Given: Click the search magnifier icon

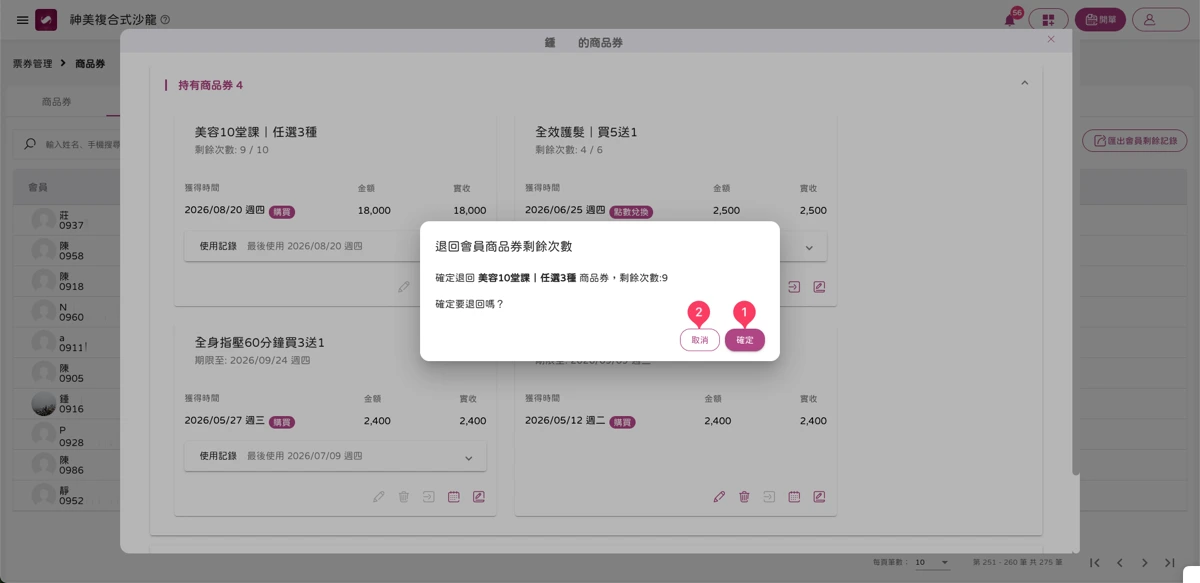Looking at the screenshot, I should click(x=30, y=145).
